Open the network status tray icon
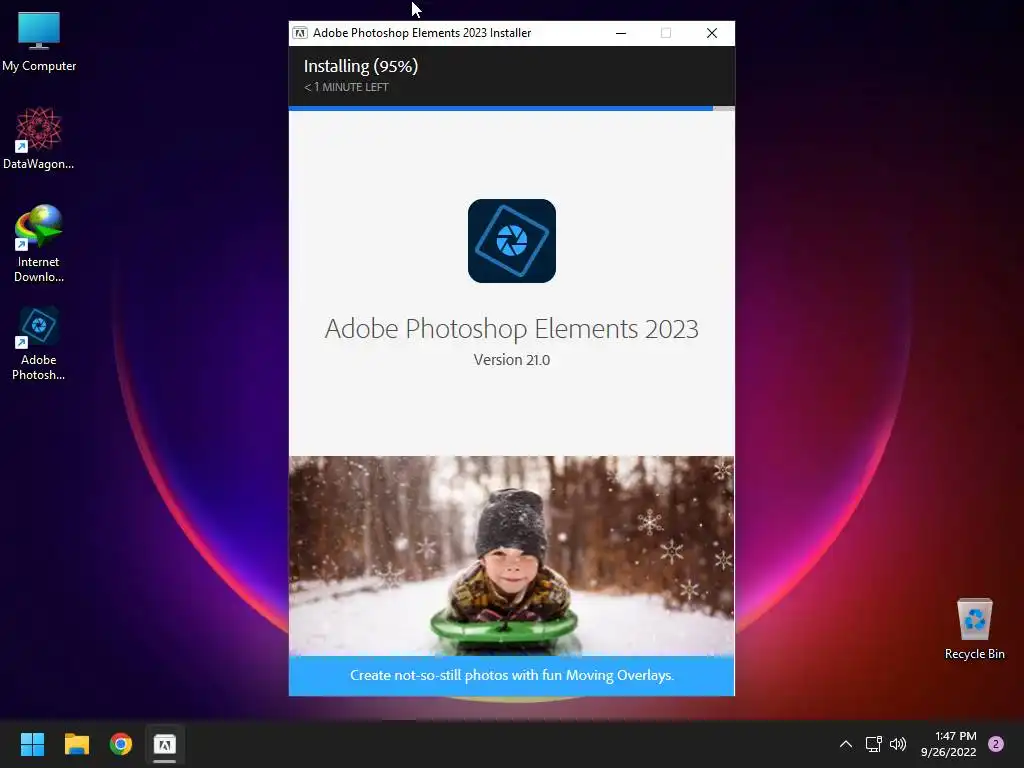The image size is (1024, 768). 873,744
